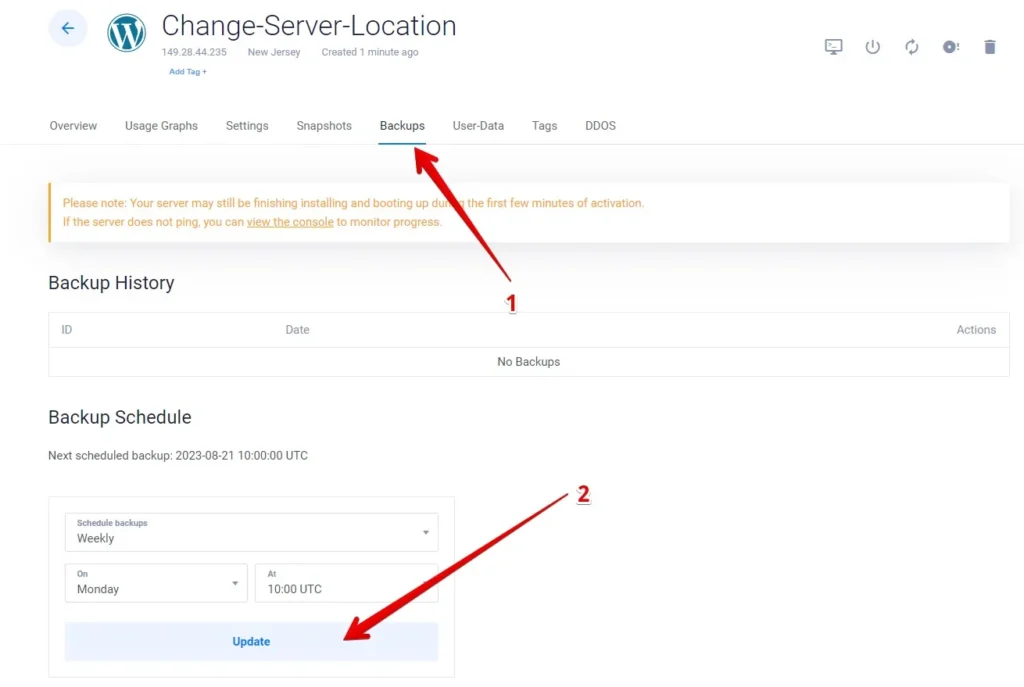
Task: Click the Add Tag + link
Action: [x=188, y=72]
